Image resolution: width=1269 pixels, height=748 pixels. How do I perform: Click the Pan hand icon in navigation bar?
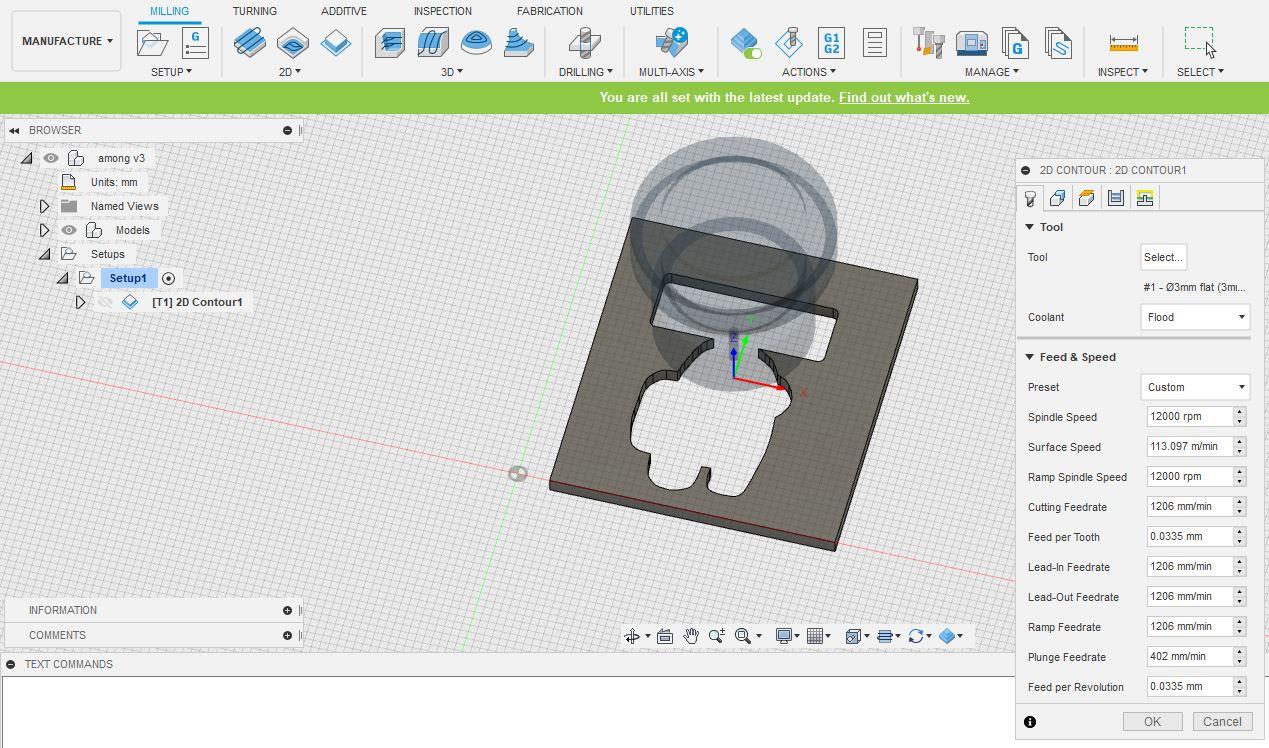tap(691, 636)
